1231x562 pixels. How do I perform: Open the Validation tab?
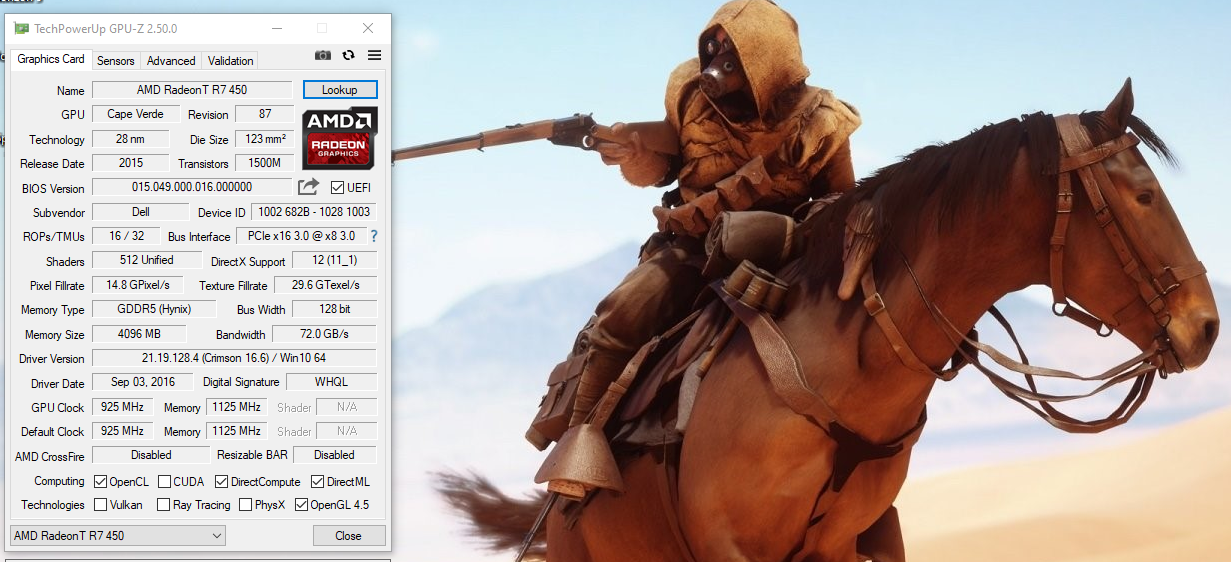tap(230, 60)
